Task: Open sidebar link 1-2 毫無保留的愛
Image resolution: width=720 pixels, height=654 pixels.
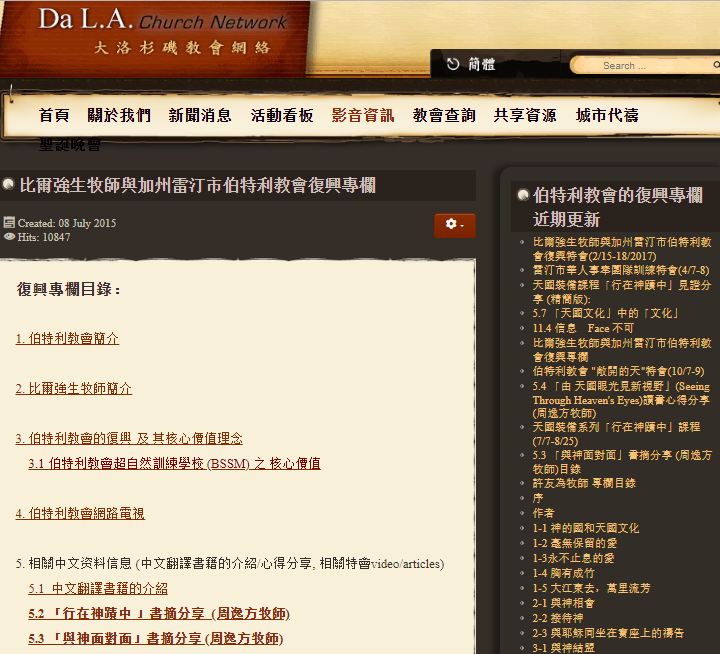Action: coord(575,543)
